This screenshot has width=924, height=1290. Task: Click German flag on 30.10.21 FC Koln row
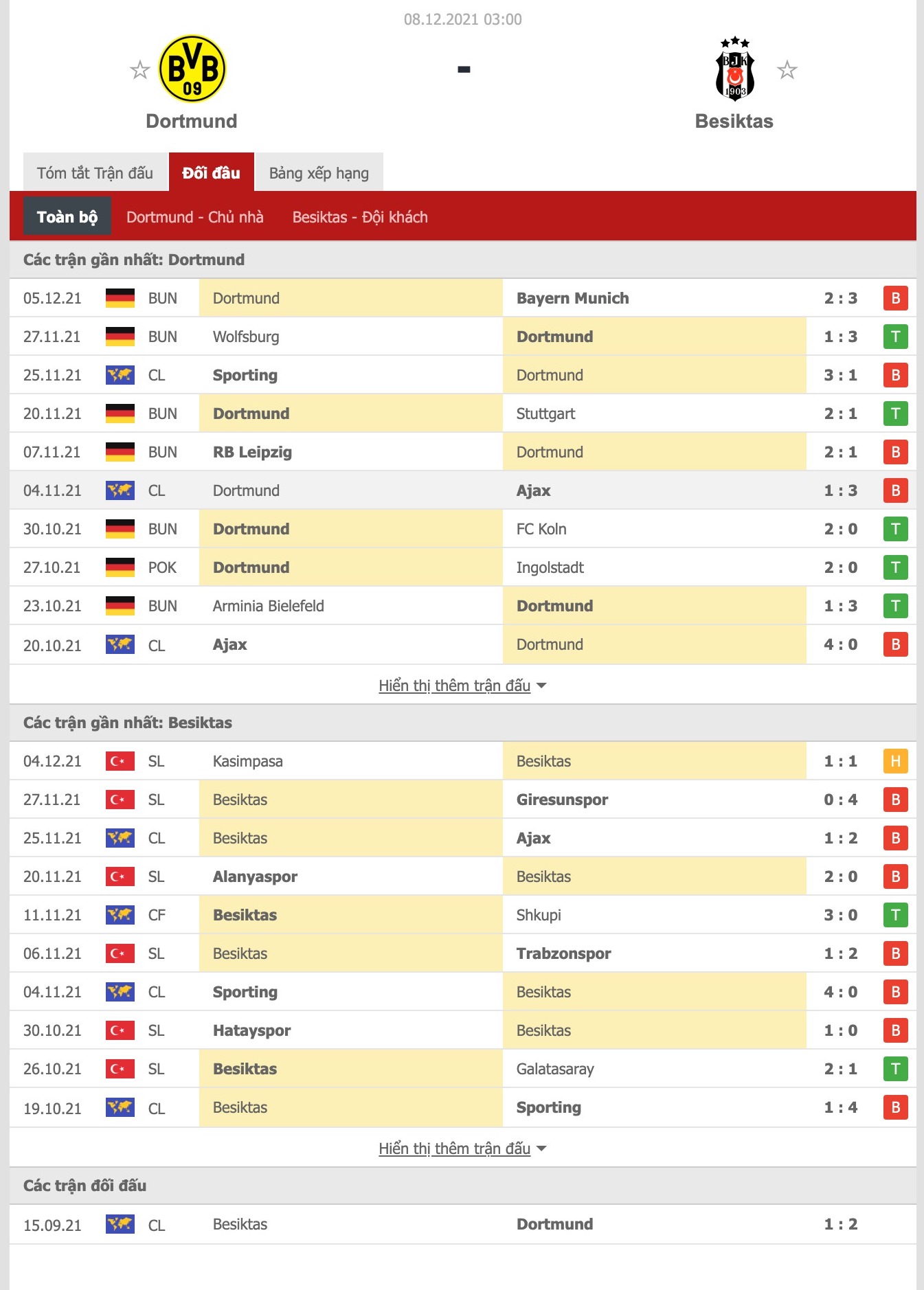click(120, 529)
